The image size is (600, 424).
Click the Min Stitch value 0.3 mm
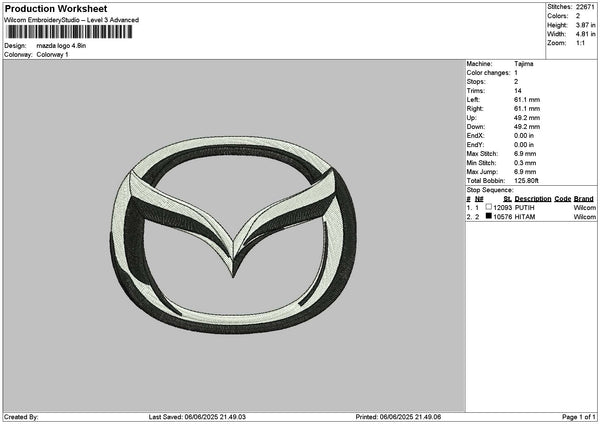tap(525, 163)
